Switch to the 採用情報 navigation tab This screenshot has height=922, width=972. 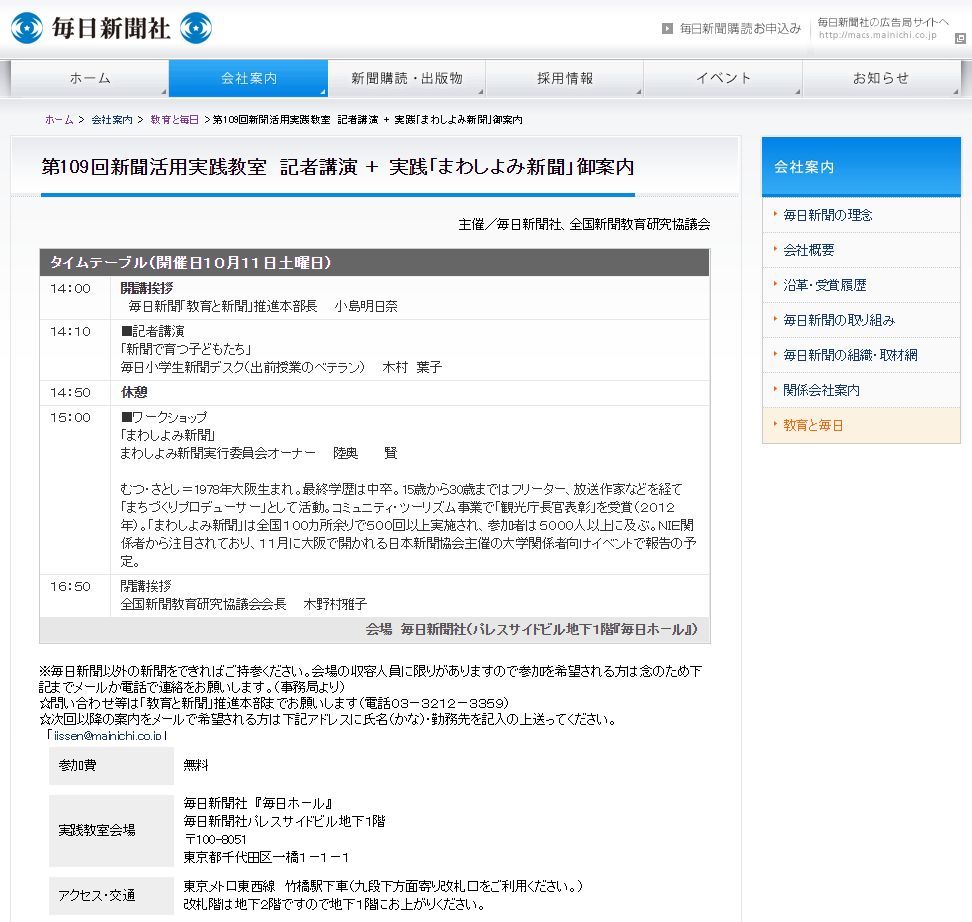564,78
